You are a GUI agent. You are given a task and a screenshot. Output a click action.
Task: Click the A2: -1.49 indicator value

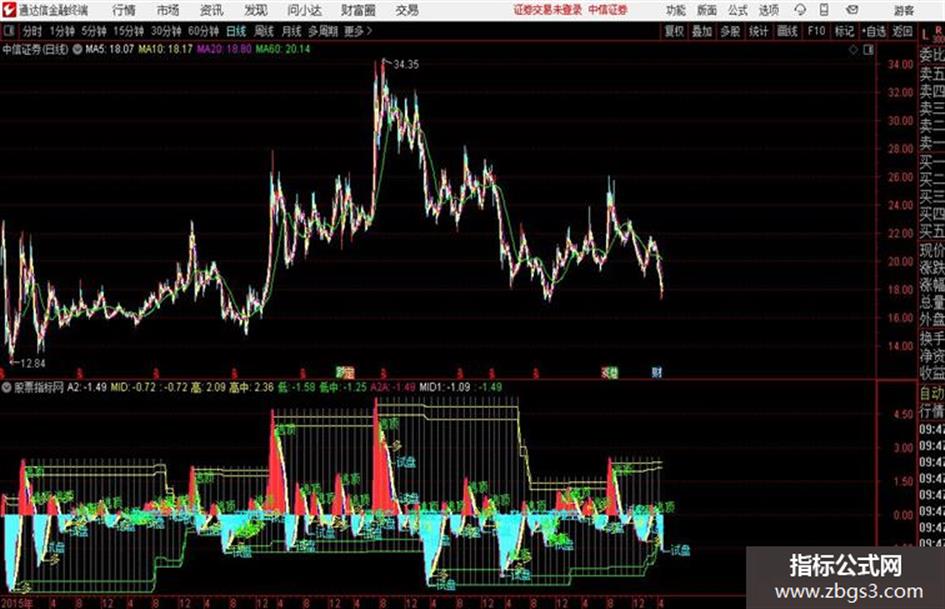(x=87, y=387)
